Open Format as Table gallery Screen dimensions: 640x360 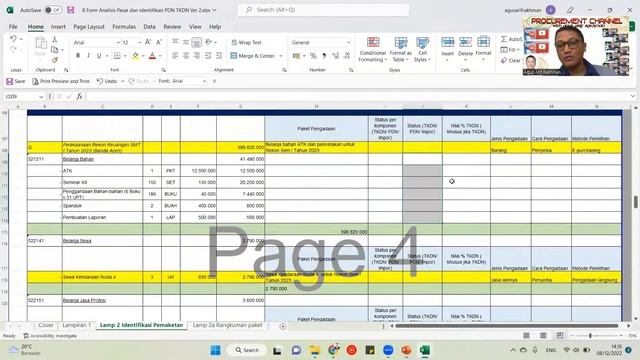point(400,49)
